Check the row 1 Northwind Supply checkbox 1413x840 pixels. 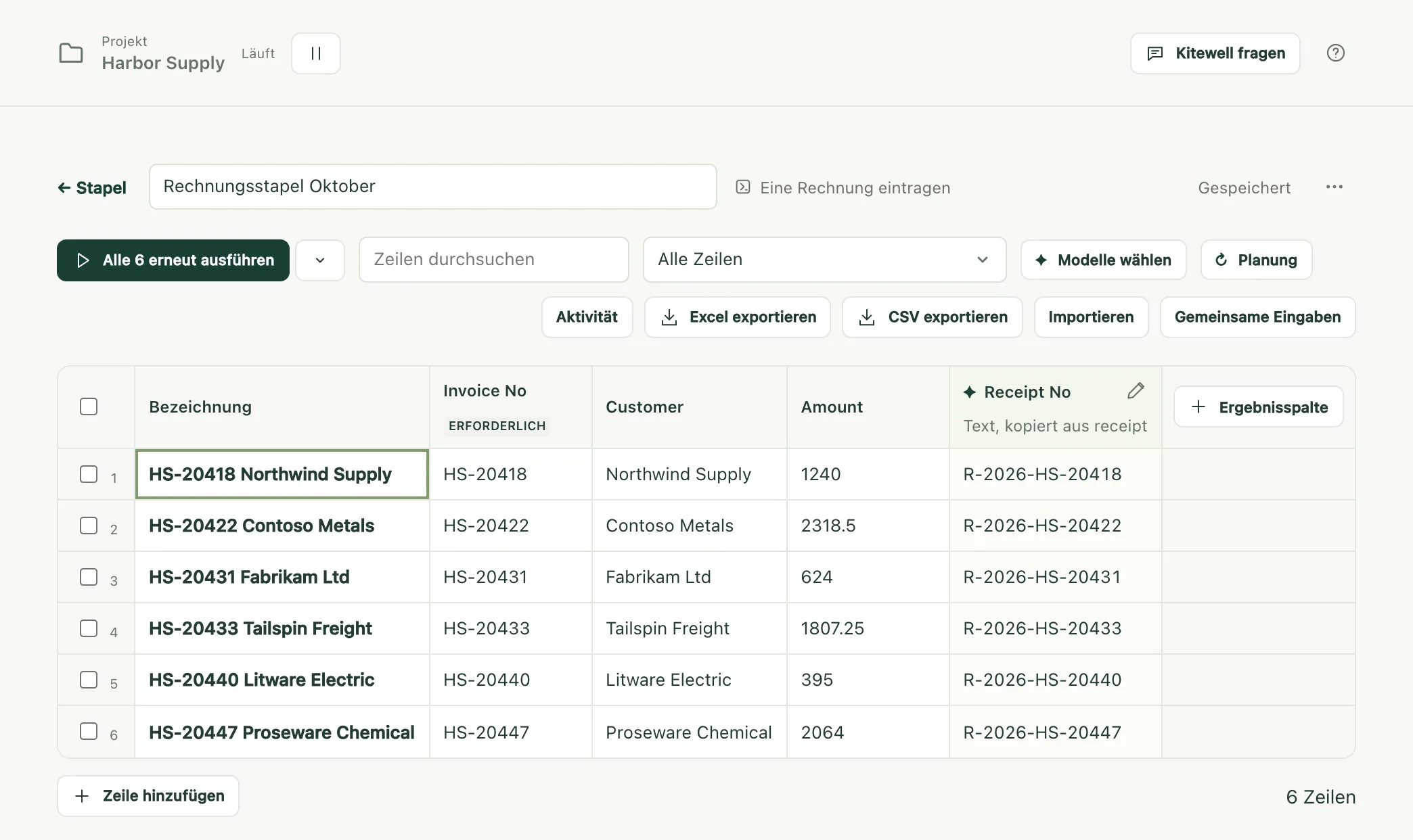[89, 474]
